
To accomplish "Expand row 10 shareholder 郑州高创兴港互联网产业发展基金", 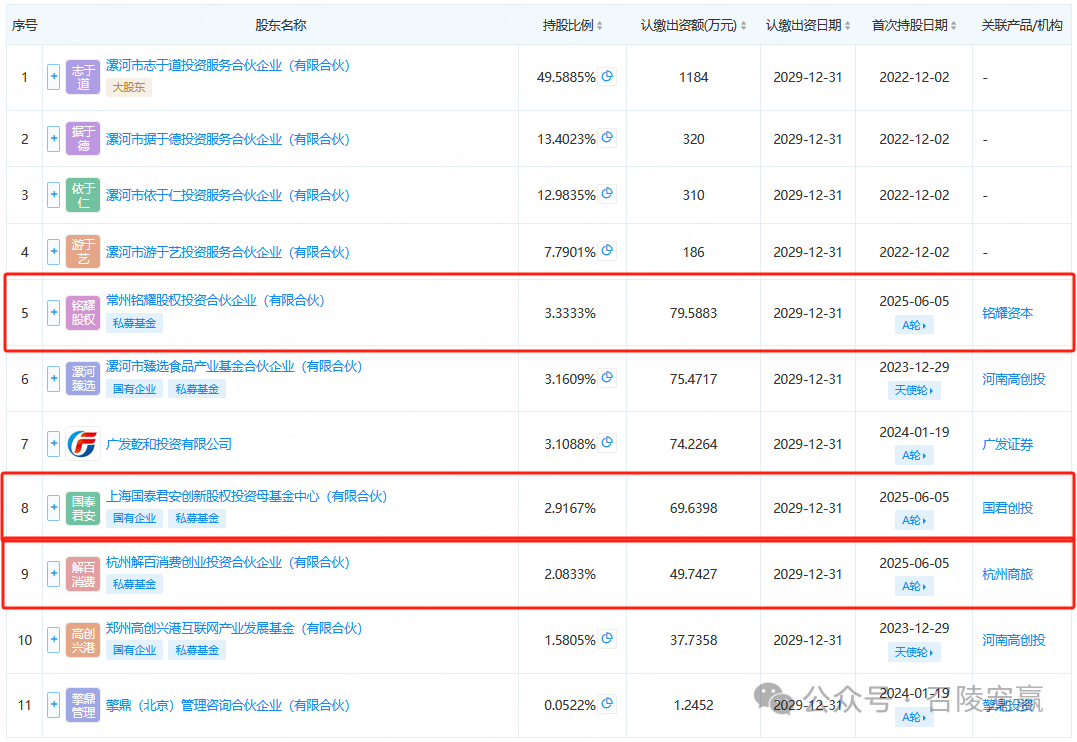I will [x=54, y=640].
